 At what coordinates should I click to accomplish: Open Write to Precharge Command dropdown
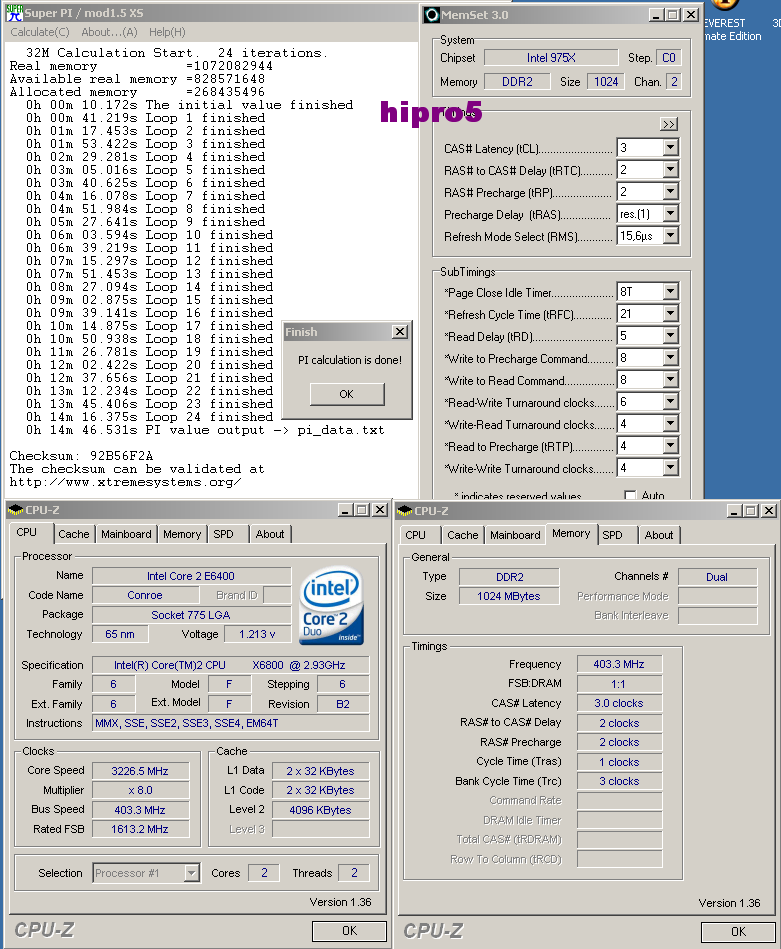[x=670, y=358]
